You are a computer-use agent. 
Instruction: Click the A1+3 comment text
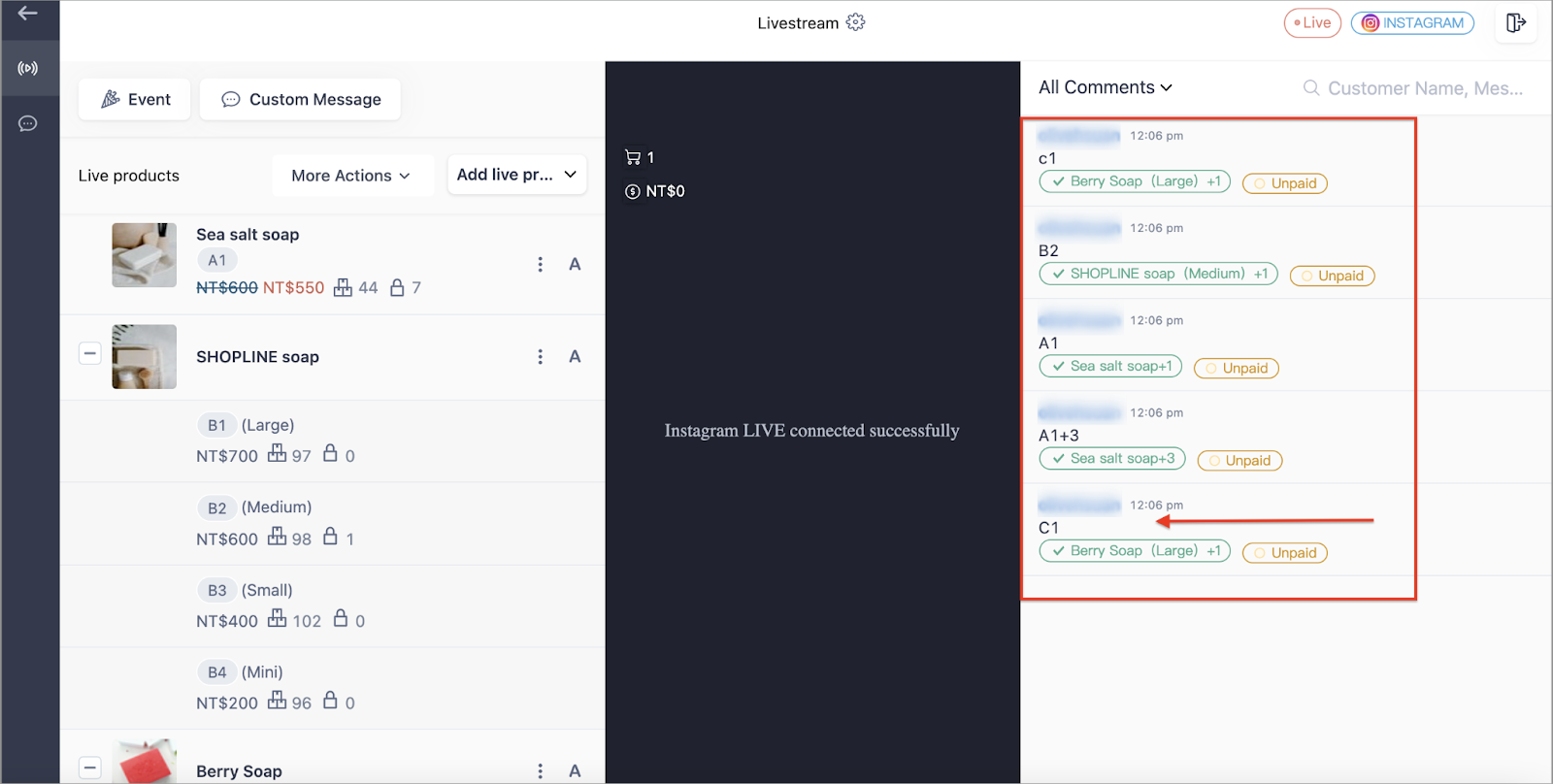[x=1058, y=436]
